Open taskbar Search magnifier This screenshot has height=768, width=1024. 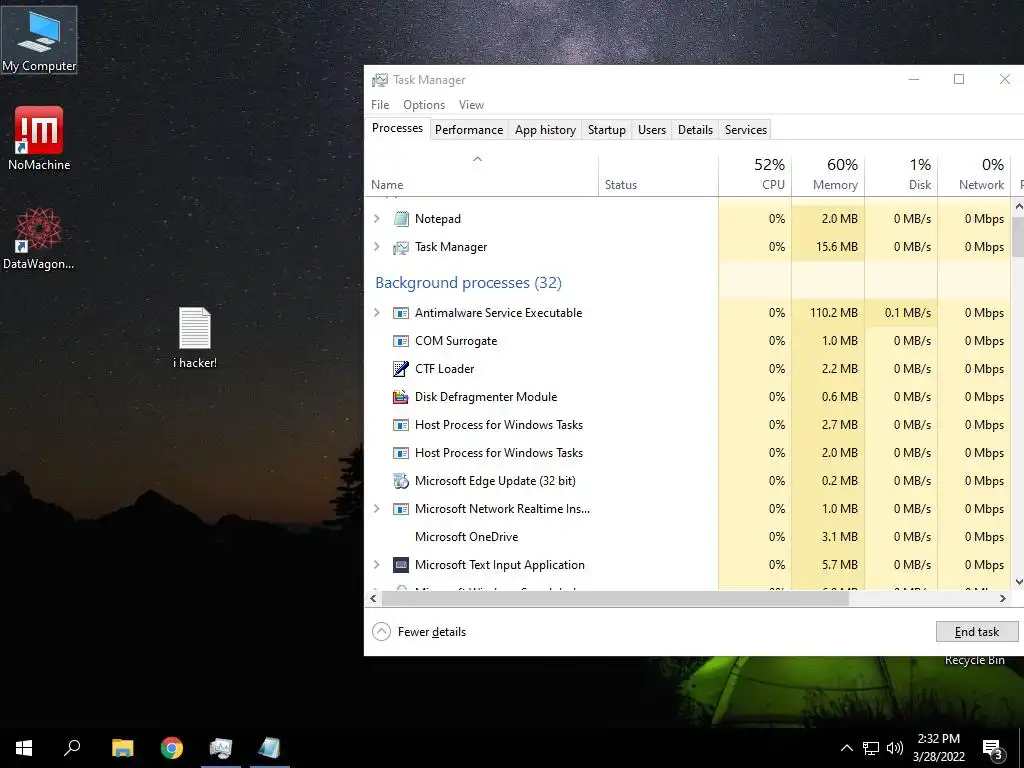pyautogui.click(x=72, y=748)
